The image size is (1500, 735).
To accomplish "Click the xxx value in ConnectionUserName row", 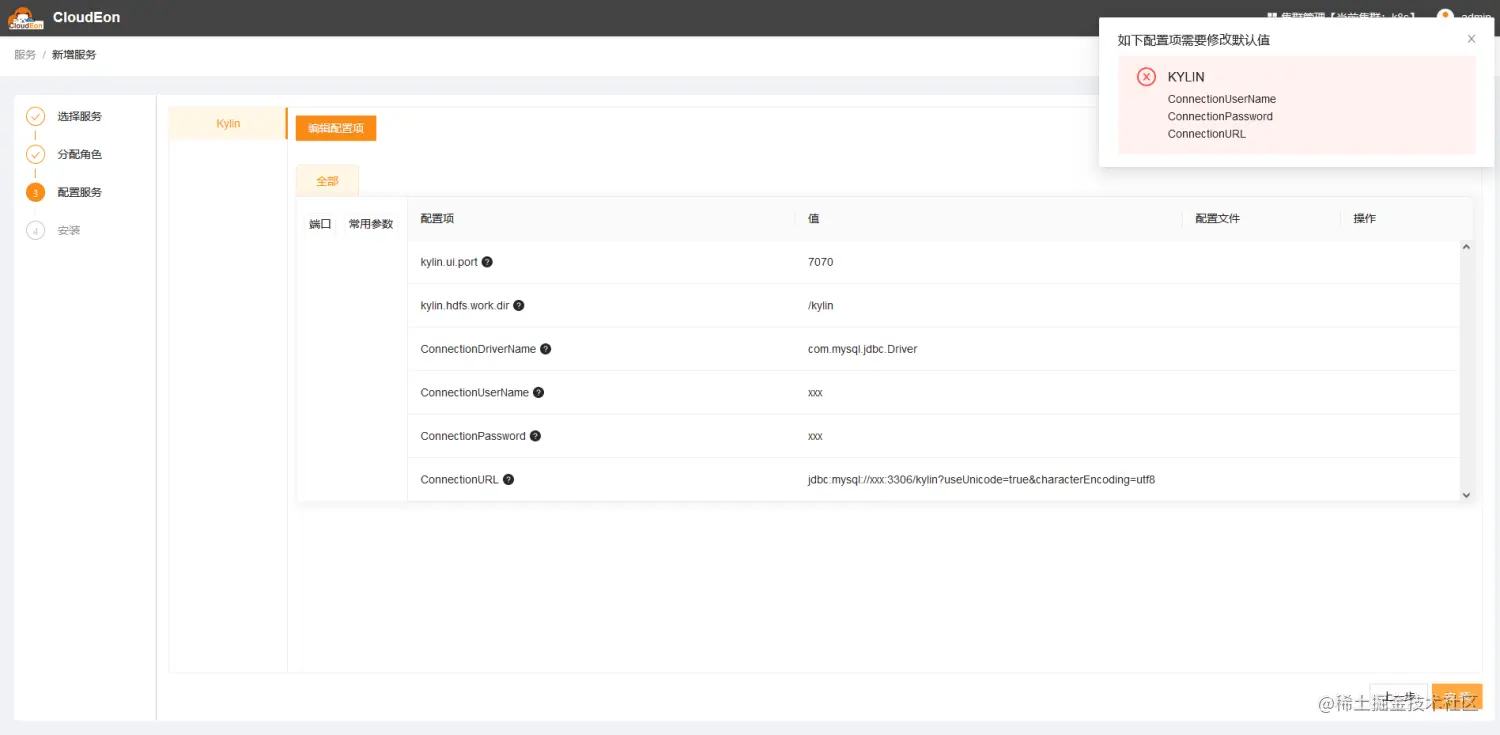I will [815, 393].
